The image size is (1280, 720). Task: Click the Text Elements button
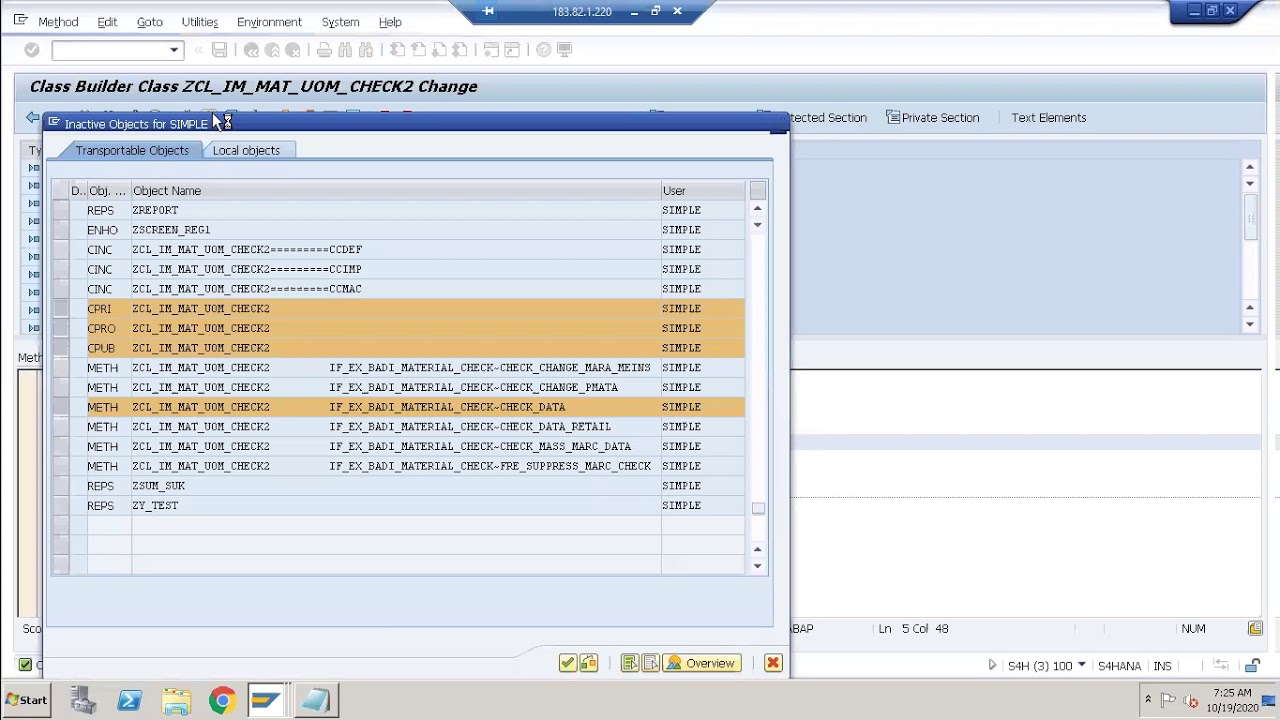(x=1048, y=118)
